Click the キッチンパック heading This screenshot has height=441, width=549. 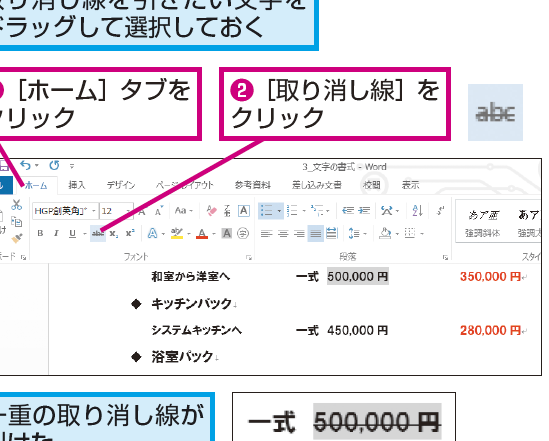[191, 303]
